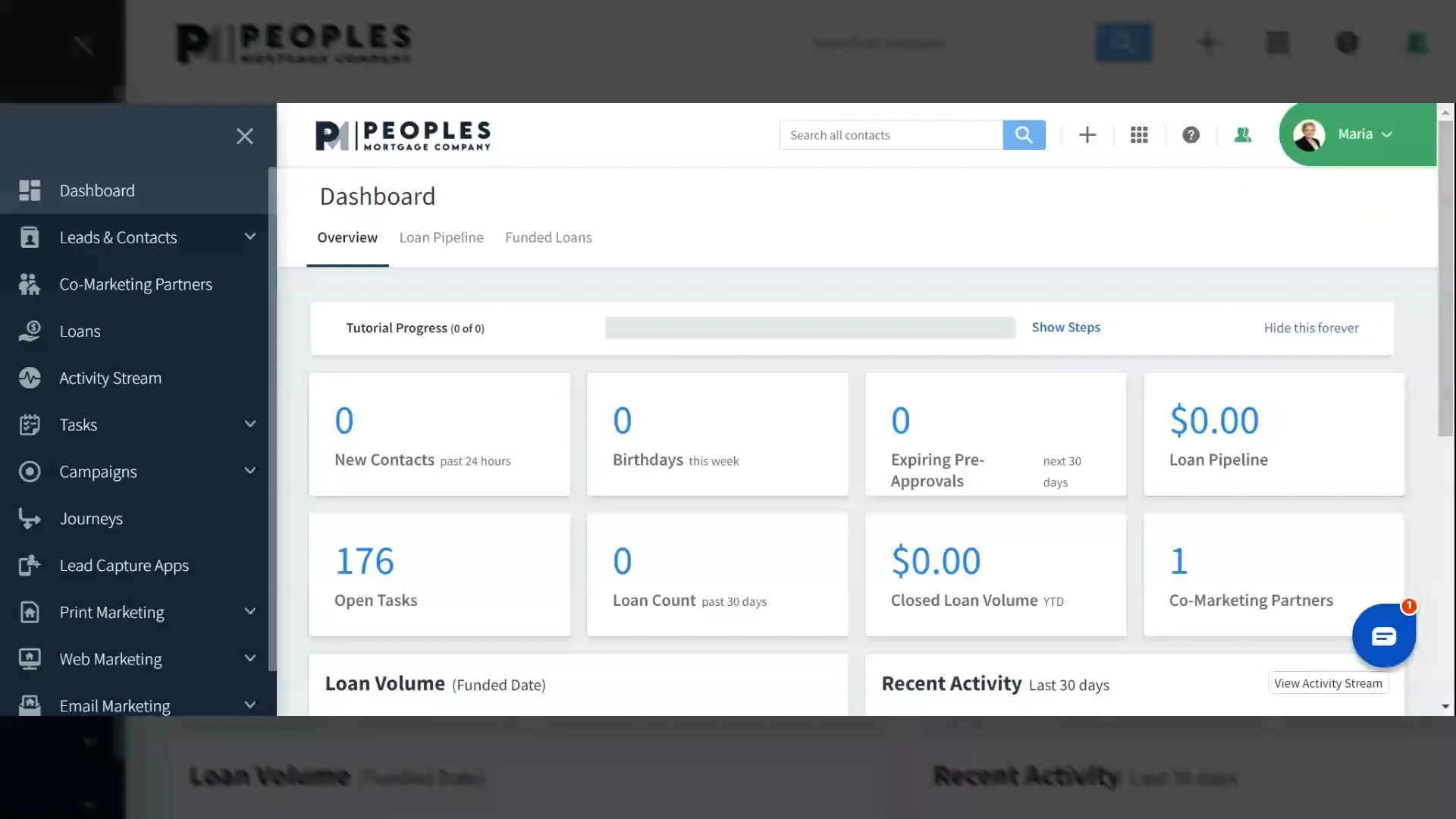Open the chat messenger bubble
The width and height of the screenshot is (1456, 819).
1383,635
